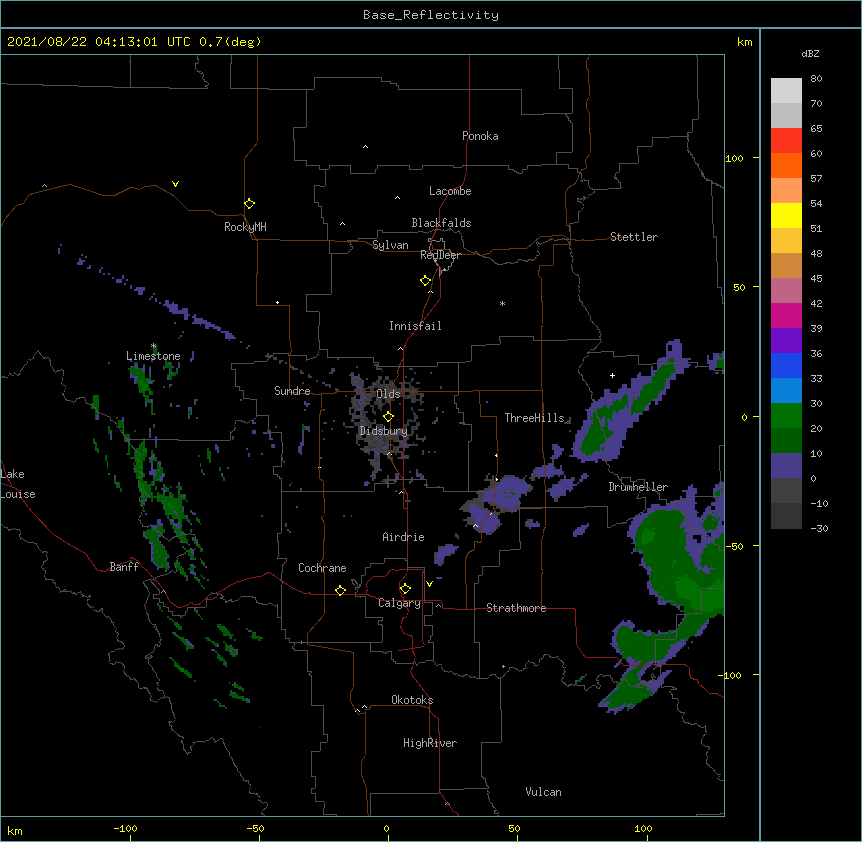Click the Airdrie city label
The height and width of the screenshot is (842, 862).
point(403,537)
